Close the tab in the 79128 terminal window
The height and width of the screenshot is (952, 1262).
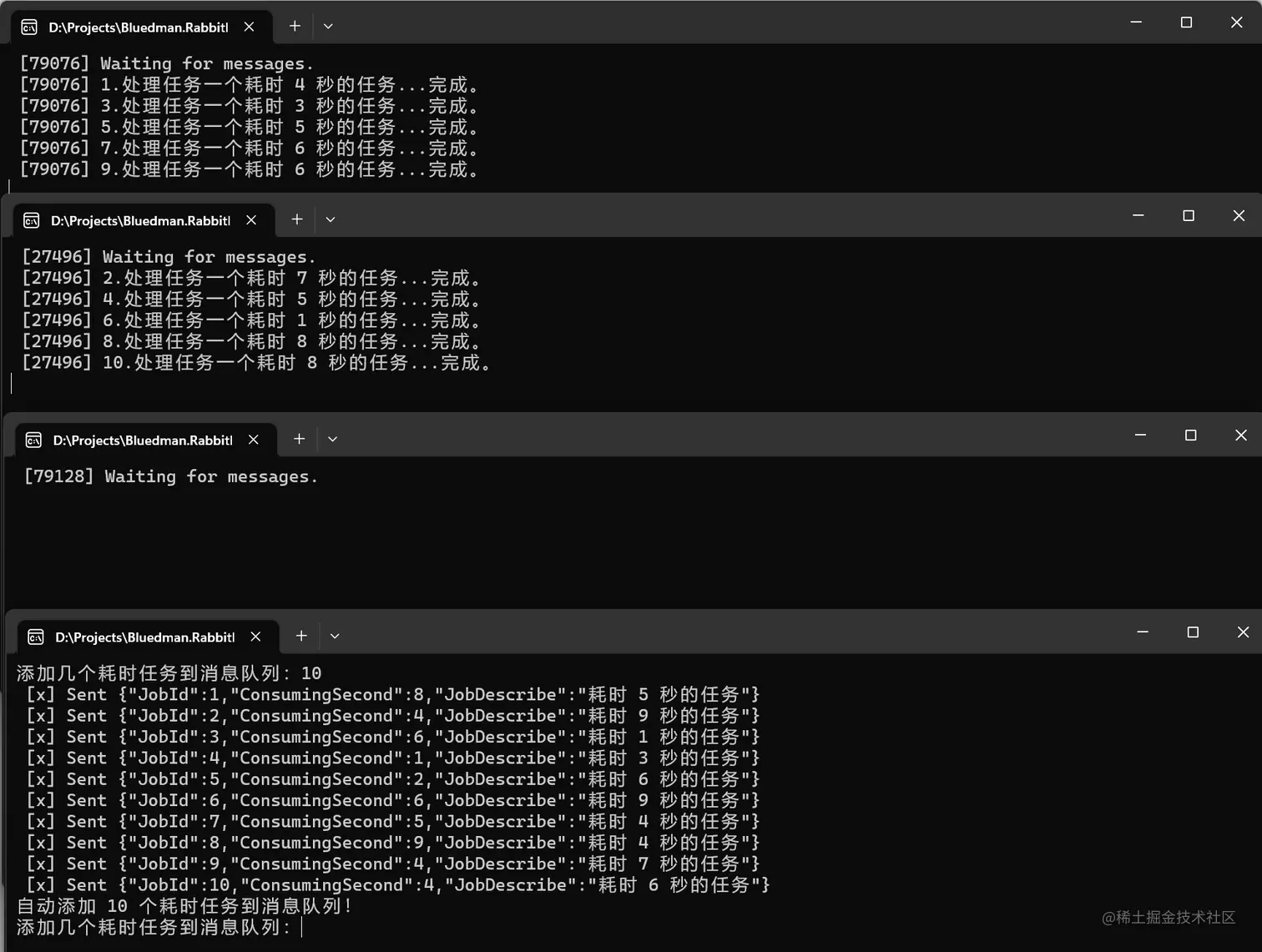254,440
